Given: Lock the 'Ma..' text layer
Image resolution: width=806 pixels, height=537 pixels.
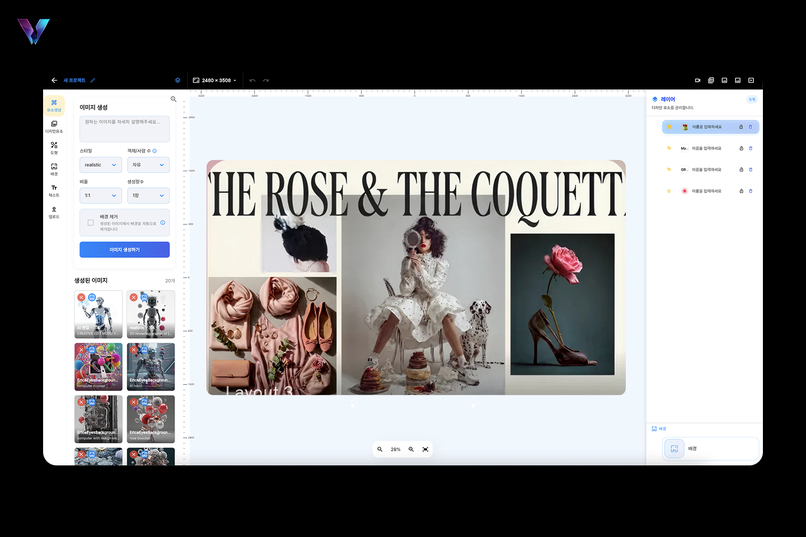Looking at the screenshot, I should click(x=741, y=148).
